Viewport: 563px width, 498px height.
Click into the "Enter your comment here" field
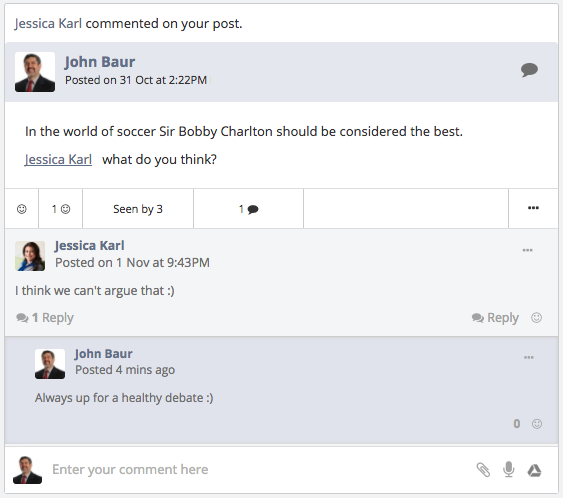259,469
